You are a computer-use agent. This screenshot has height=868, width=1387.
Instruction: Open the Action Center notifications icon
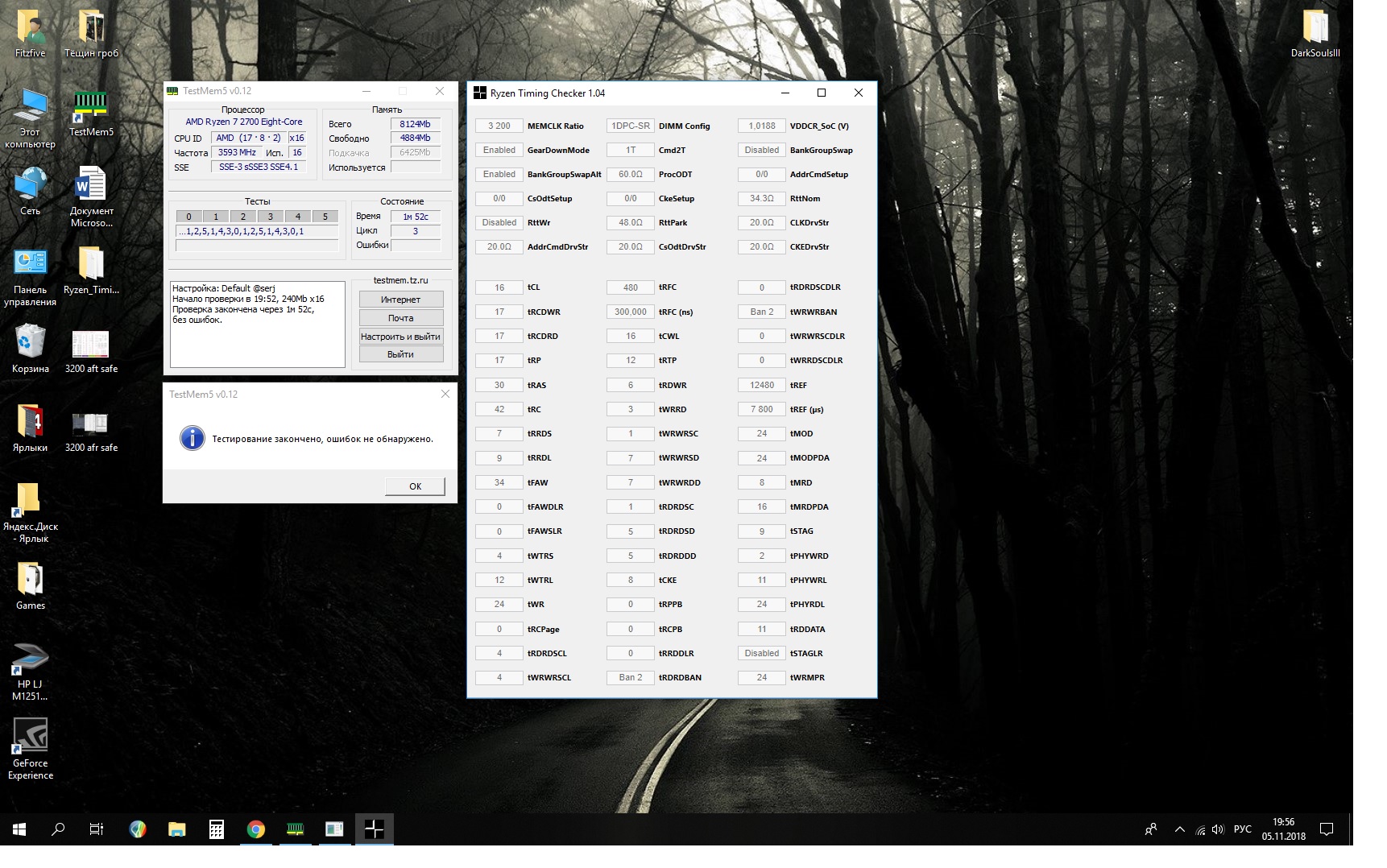(1327, 829)
